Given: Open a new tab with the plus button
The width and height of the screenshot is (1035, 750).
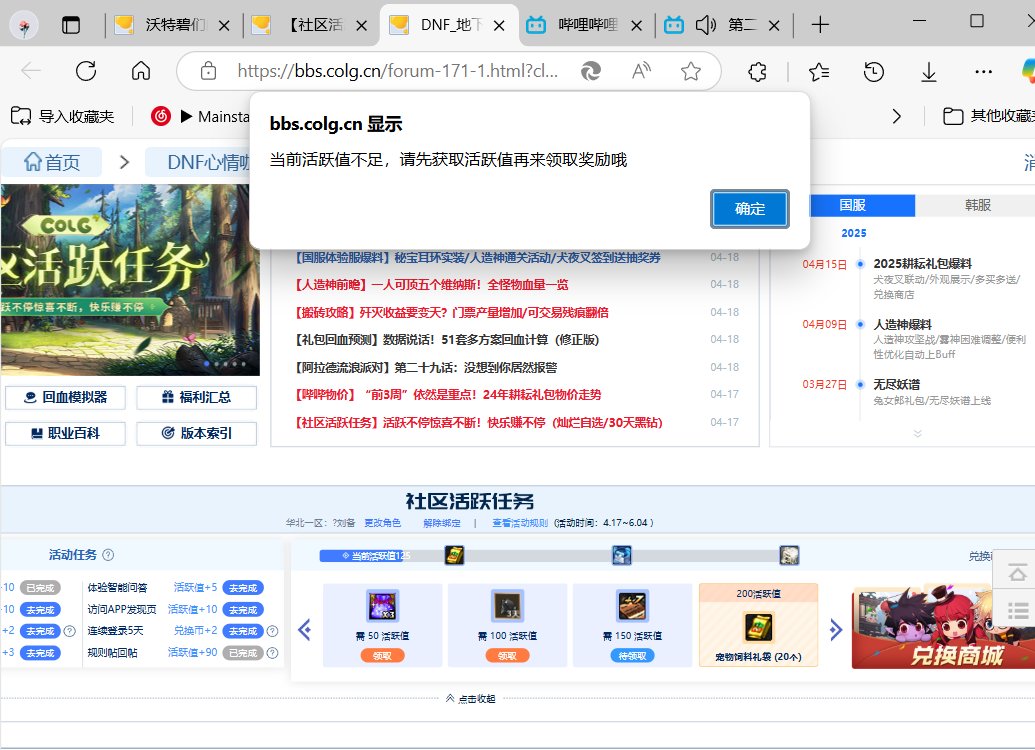Looking at the screenshot, I should tap(820, 25).
